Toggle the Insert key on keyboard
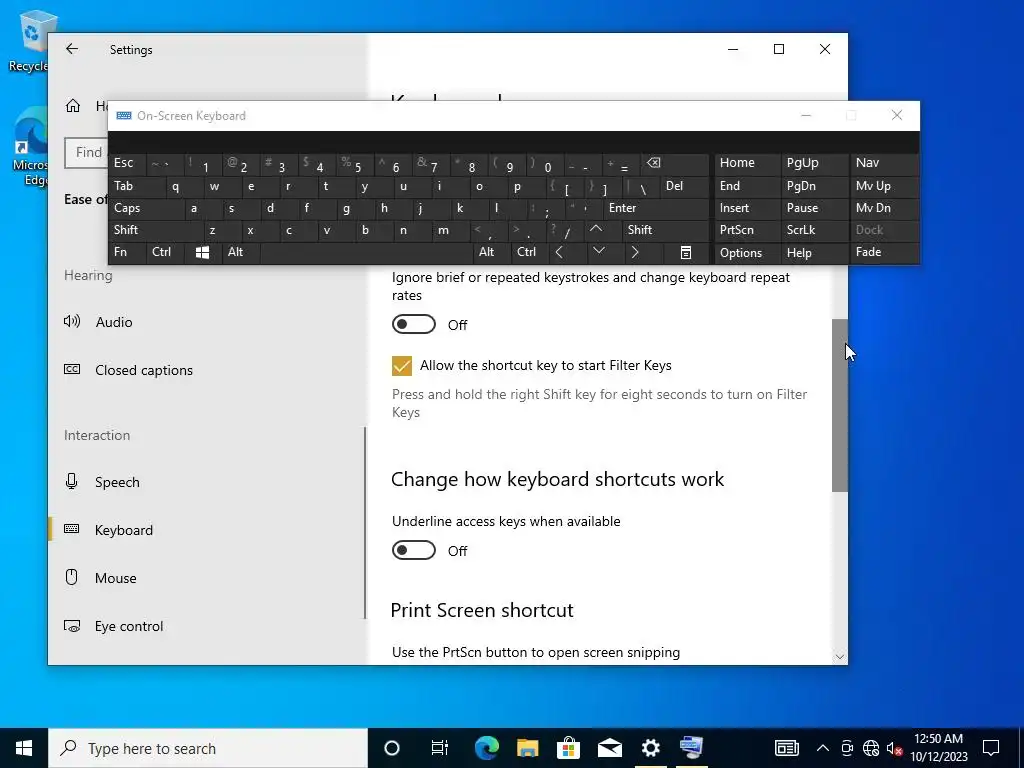 [x=747, y=208]
